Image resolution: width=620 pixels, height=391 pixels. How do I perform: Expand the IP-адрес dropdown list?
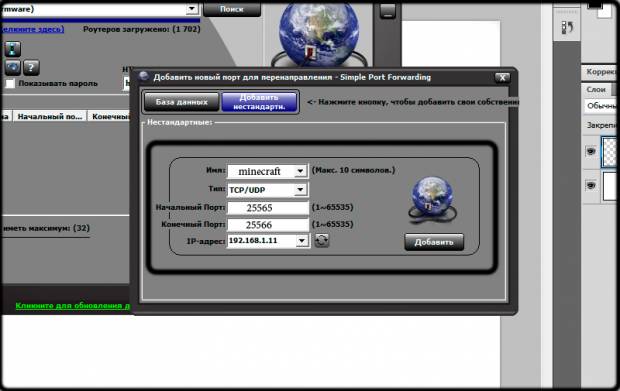tap(302, 240)
